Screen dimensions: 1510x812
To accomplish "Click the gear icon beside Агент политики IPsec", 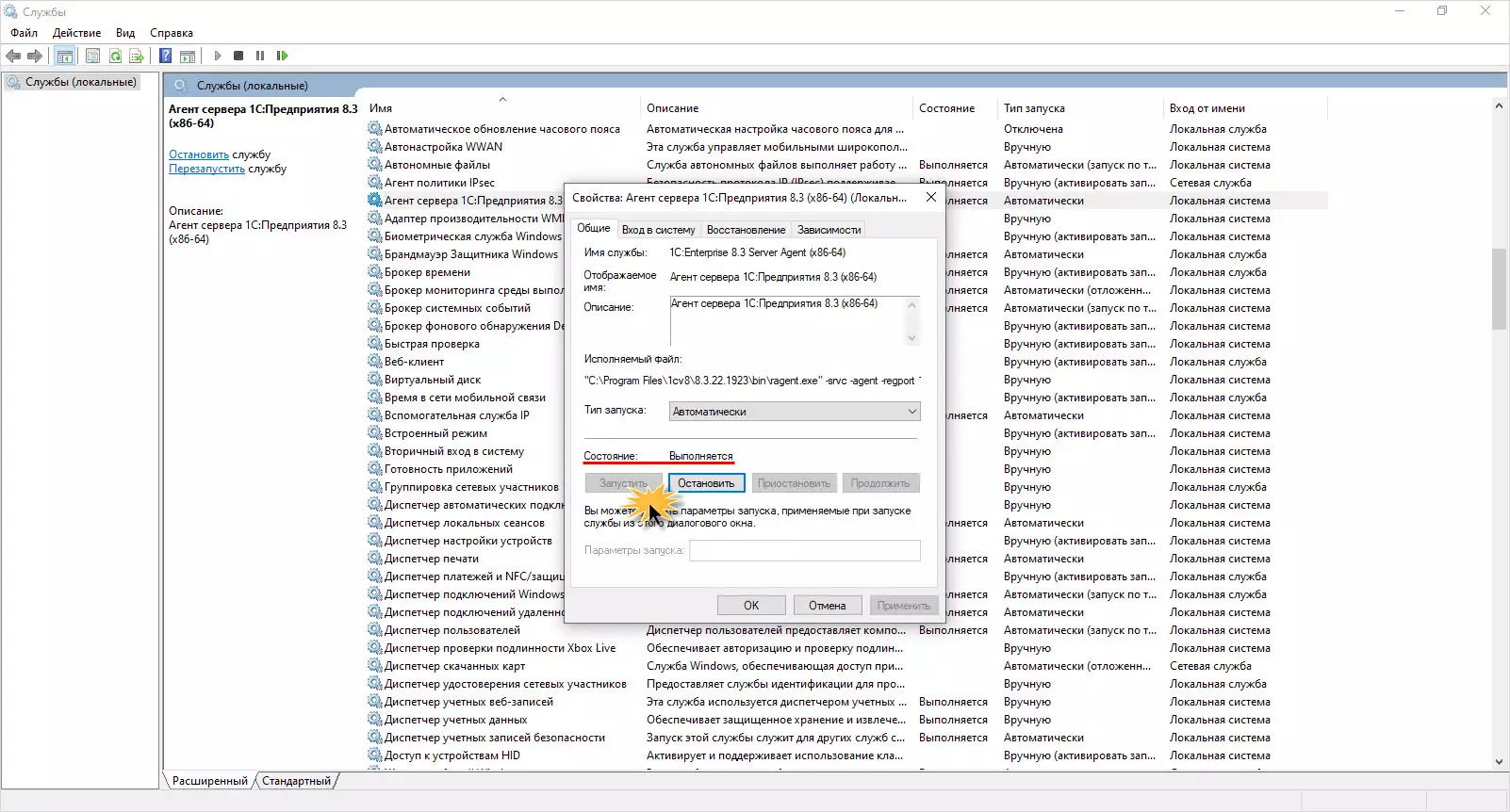I will (375, 183).
